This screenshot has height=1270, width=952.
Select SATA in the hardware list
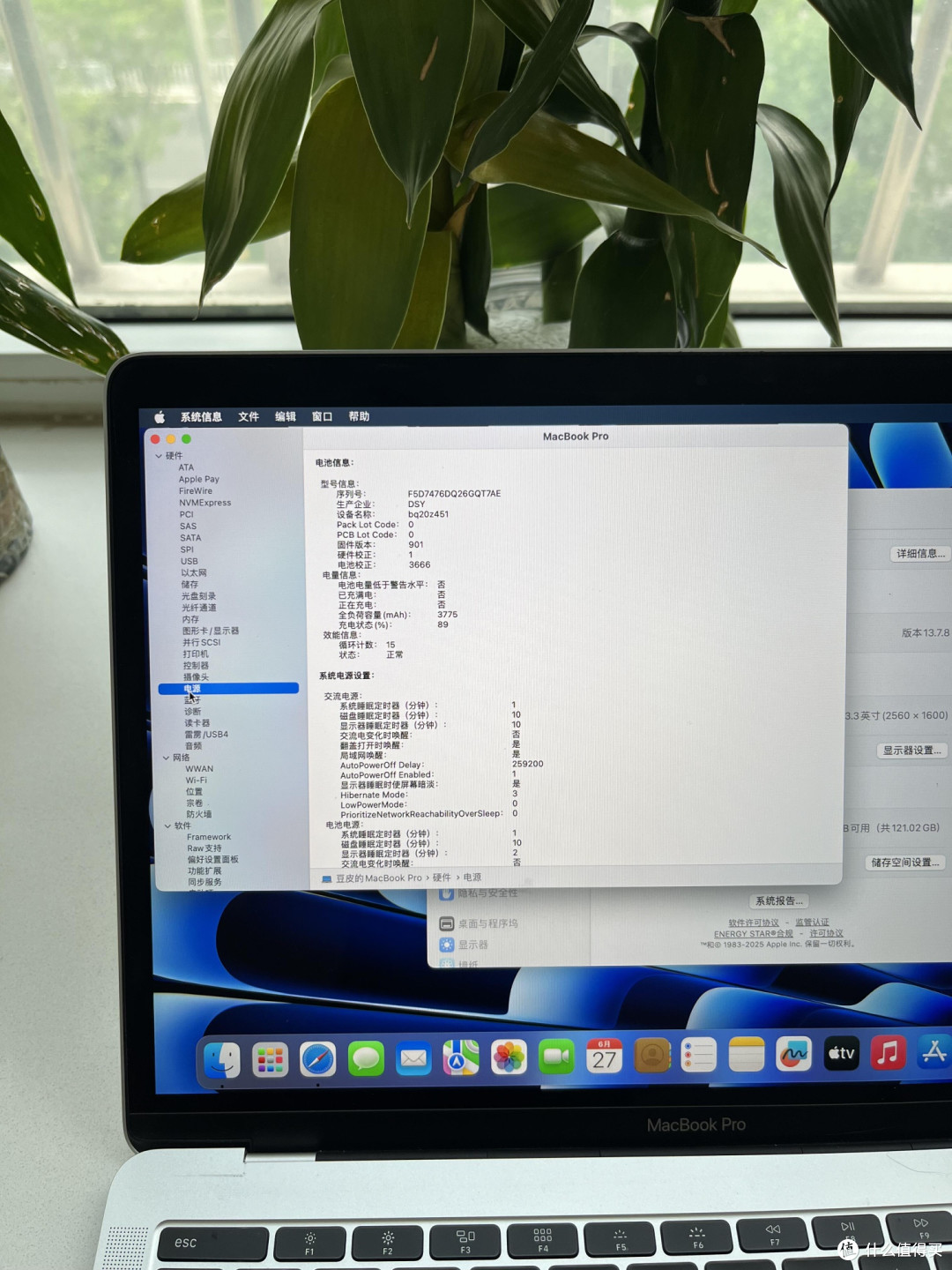tap(190, 538)
